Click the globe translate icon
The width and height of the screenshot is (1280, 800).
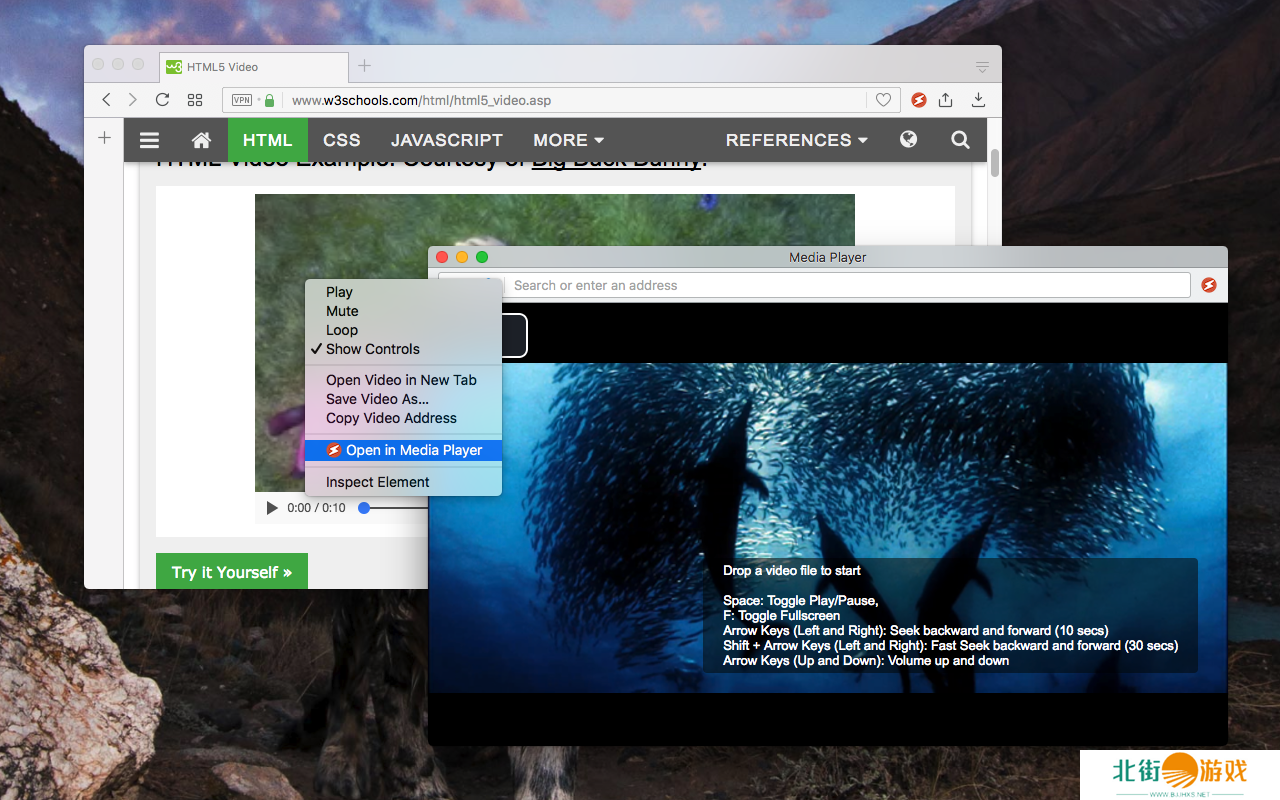pyautogui.click(x=908, y=140)
